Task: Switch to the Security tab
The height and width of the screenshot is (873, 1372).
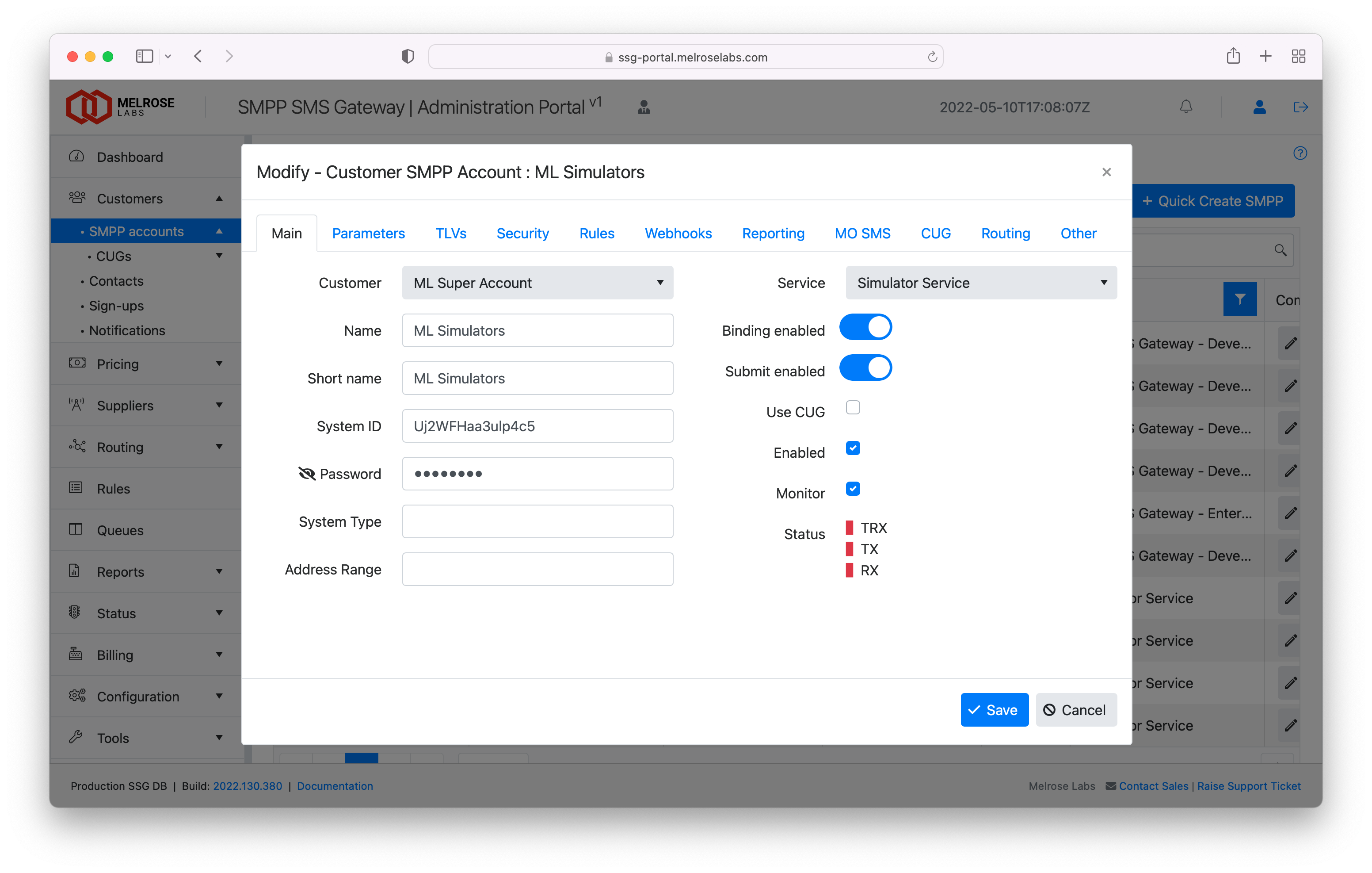Action: pos(522,233)
